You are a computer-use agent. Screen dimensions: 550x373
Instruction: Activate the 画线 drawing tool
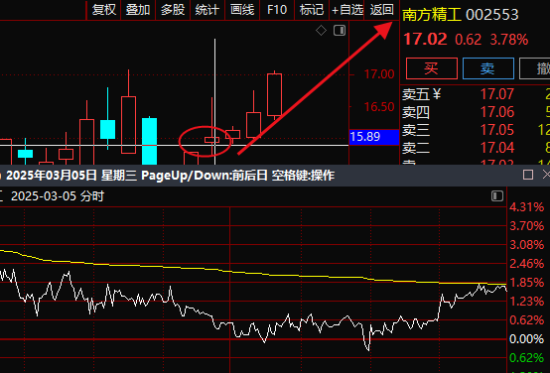coord(242,10)
